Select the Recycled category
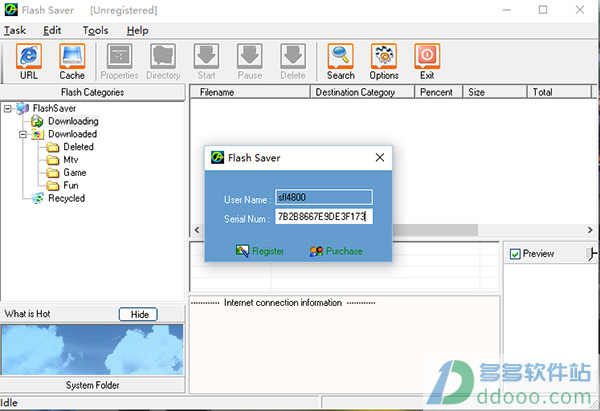Screen dimensions: 600x411 tap(66, 198)
